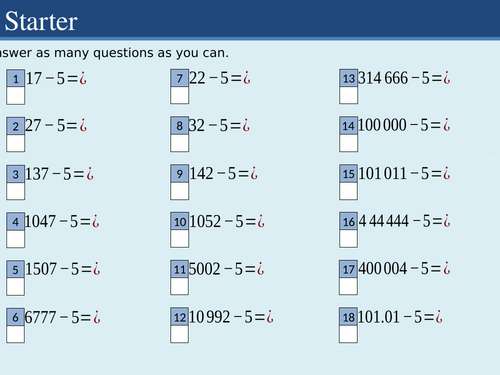Click the answer box for 101.01 − 5
This screenshot has width=500, height=375.
click(349, 334)
